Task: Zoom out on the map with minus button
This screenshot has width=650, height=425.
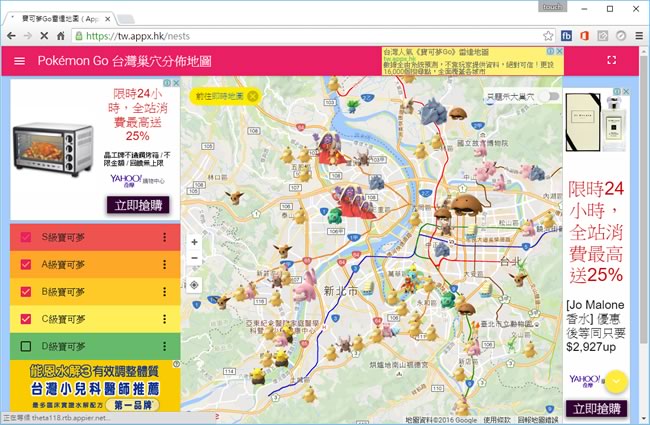Action: click(x=194, y=258)
